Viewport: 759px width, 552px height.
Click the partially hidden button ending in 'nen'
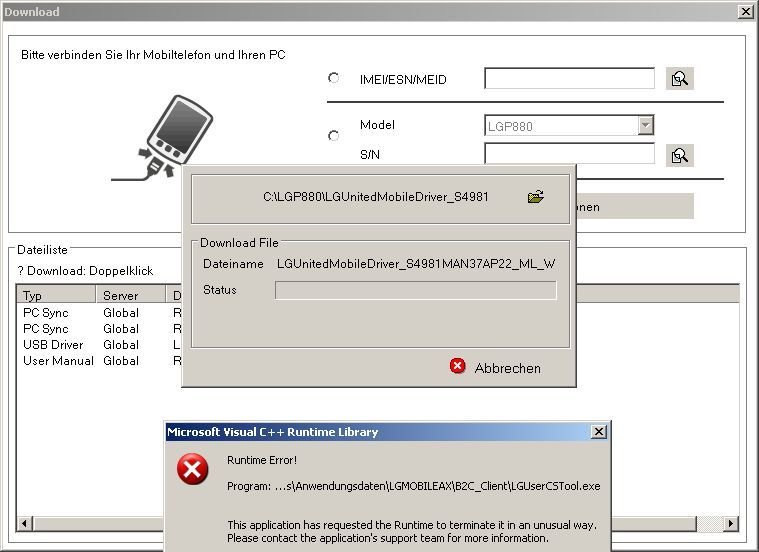coord(635,207)
